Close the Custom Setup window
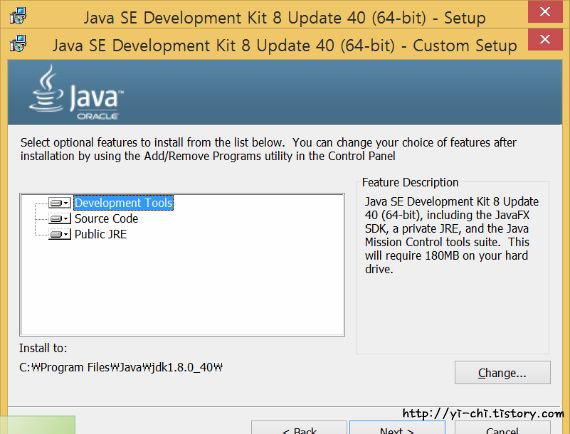Image resolution: width=570 pixels, height=434 pixels. click(545, 39)
